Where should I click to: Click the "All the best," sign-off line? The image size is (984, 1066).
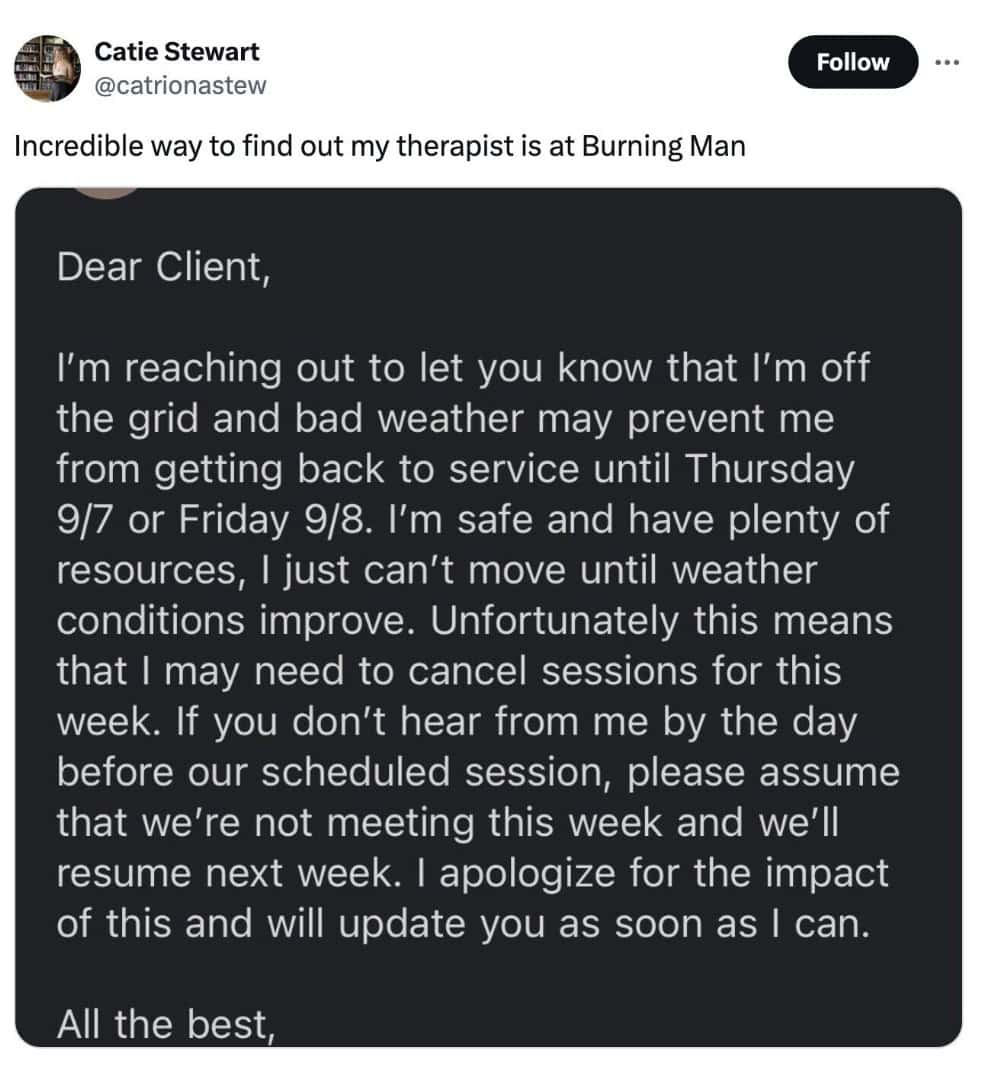click(166, 1022)
